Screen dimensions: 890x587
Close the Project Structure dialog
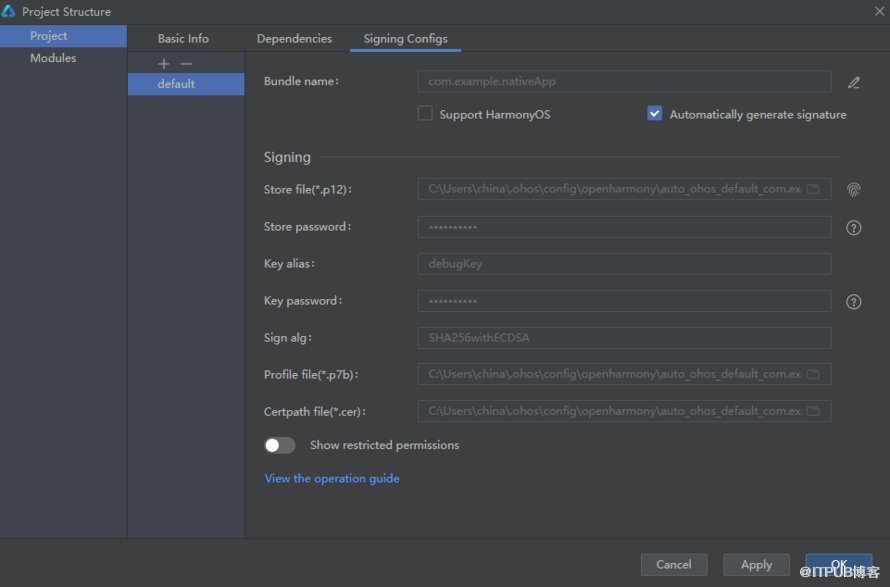(879, 11)
